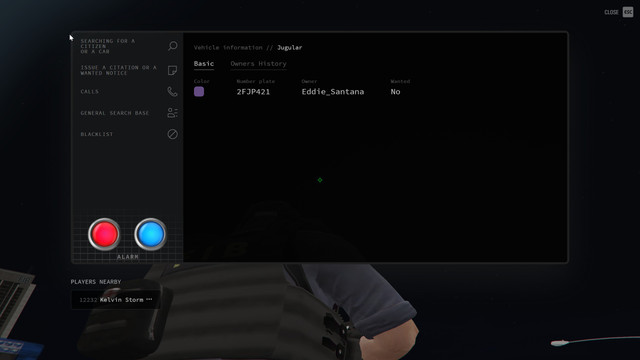Activate the red alarm button
This screenshot has height=360, width=640.
(x=104, y=234)
